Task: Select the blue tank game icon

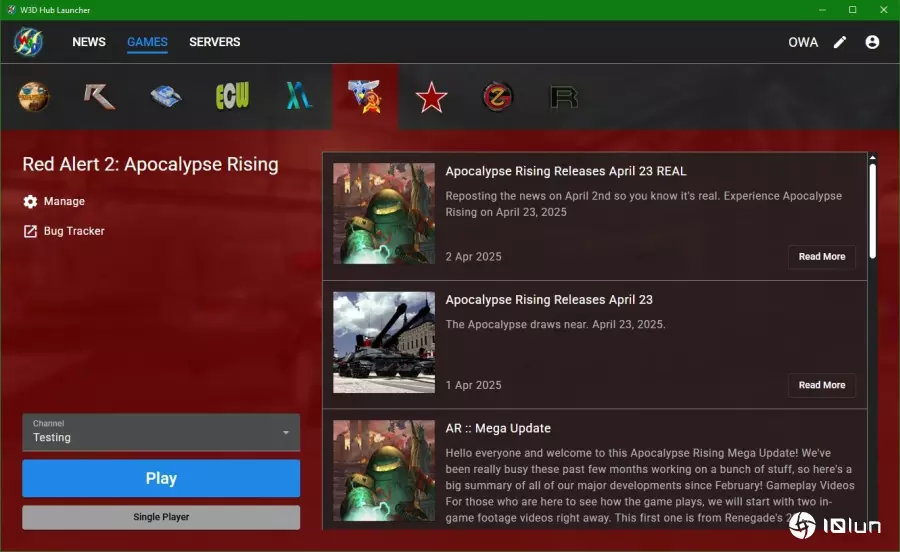Action: coord(166,96)
